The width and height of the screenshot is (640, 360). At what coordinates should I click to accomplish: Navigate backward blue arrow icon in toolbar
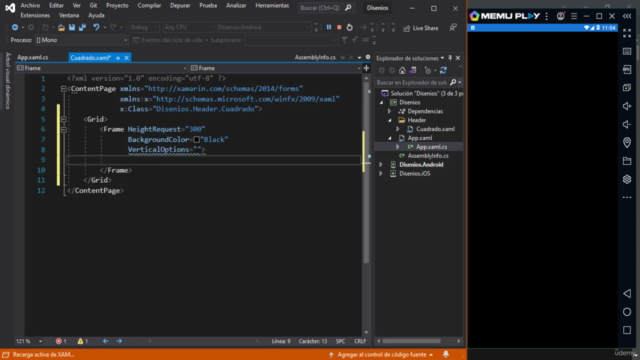coord(15,27)
